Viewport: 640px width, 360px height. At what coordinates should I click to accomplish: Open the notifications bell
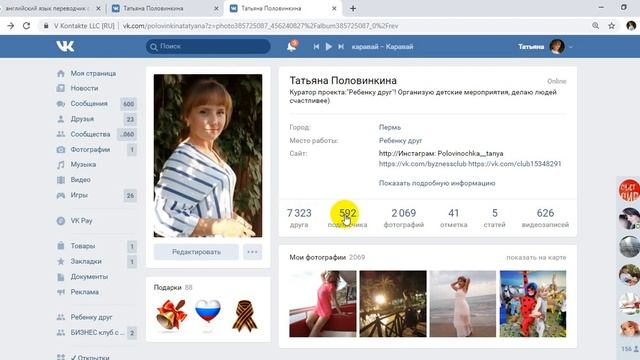(291, 46)
